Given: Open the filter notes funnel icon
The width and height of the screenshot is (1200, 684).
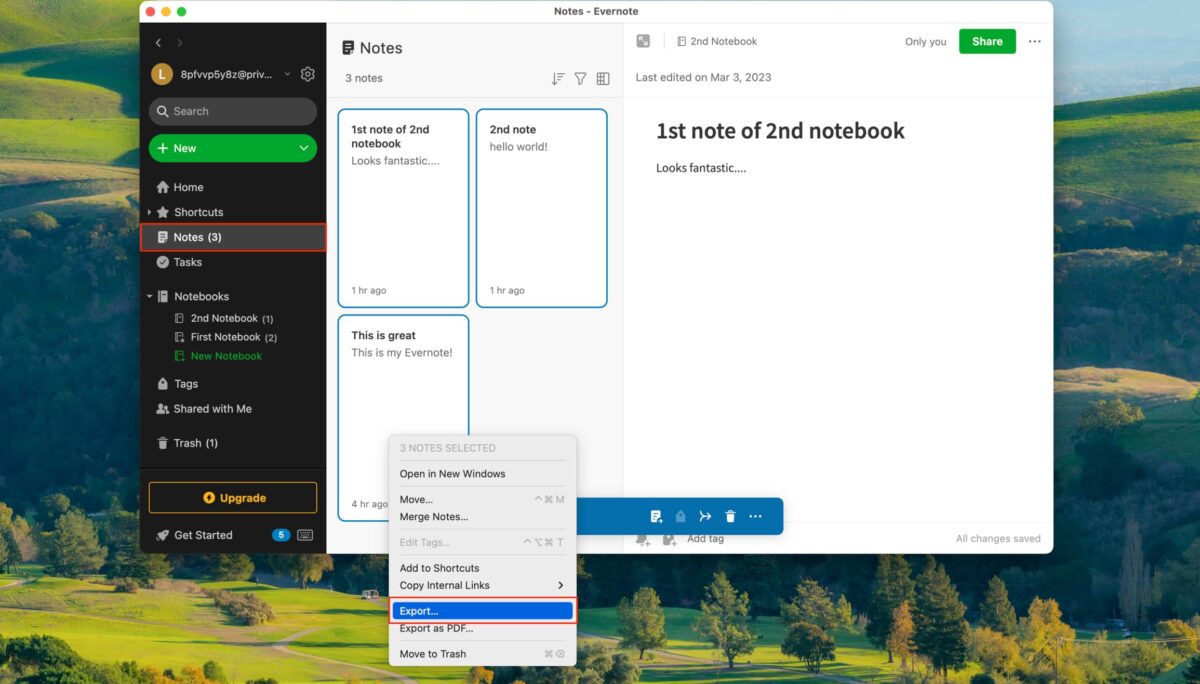Looking at the screenshot, I should (580, 78).
